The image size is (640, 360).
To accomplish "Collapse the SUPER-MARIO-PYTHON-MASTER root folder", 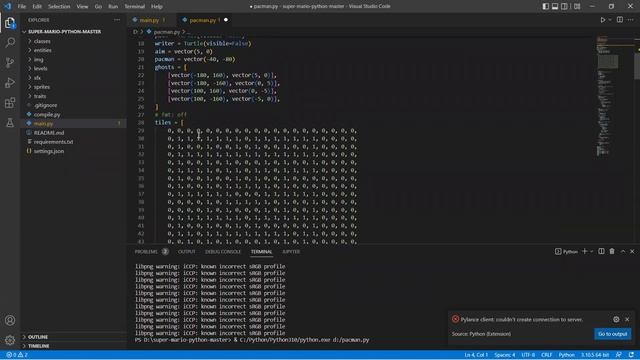I will (74, 31).
